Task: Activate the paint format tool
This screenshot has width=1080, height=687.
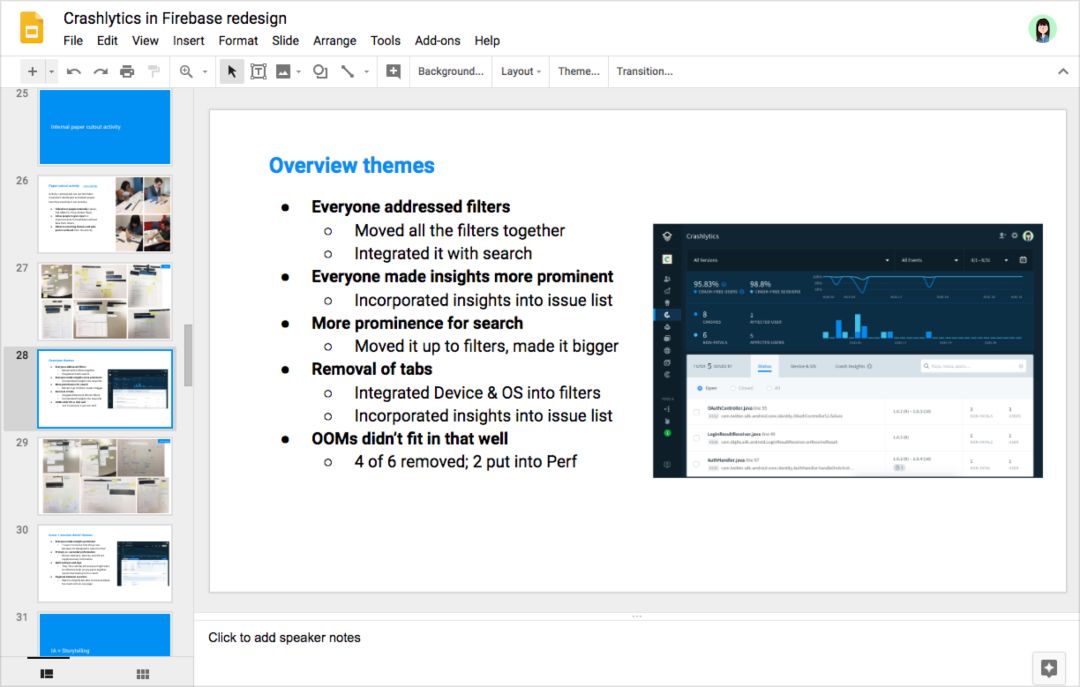Action: click(154, 71)
